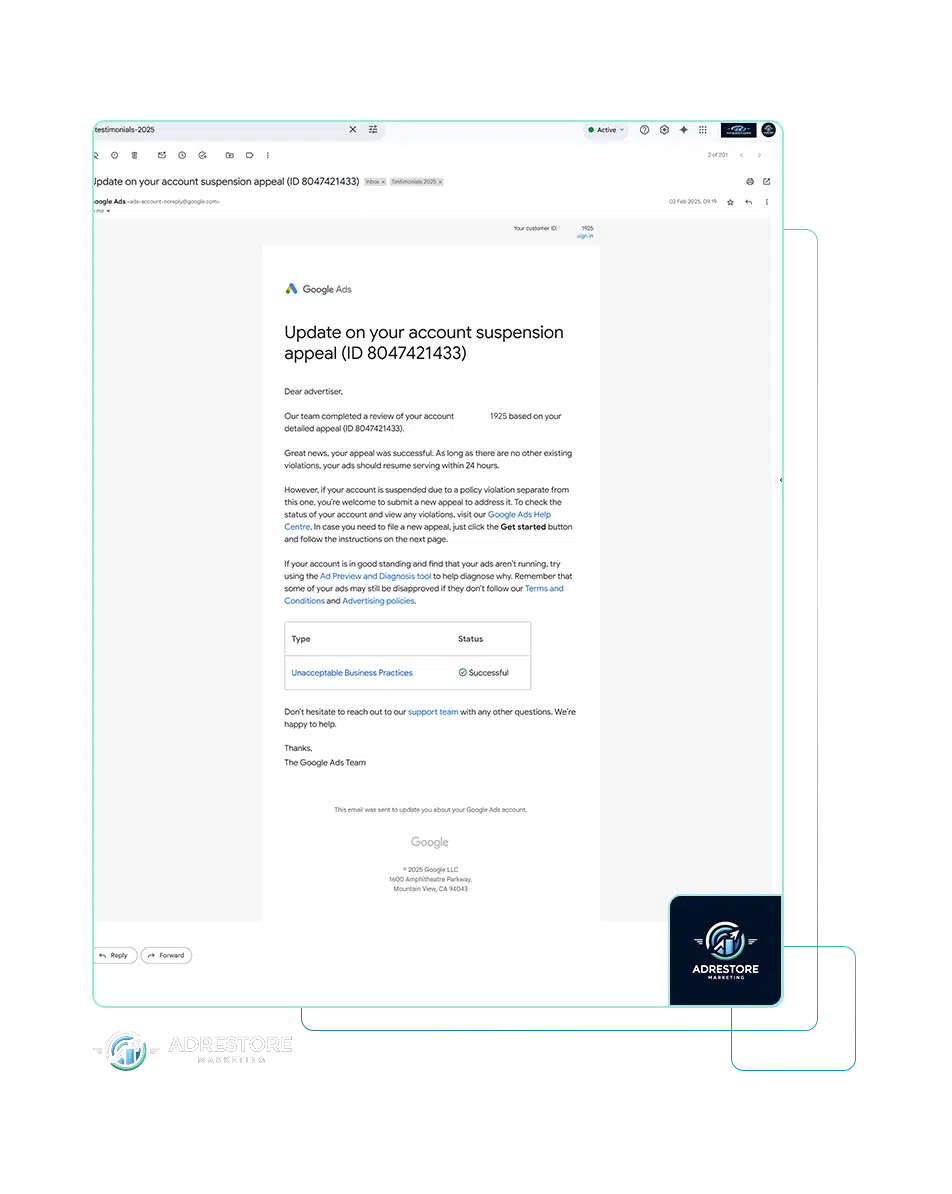Open more options in the email toolbar

pos(267,155)
